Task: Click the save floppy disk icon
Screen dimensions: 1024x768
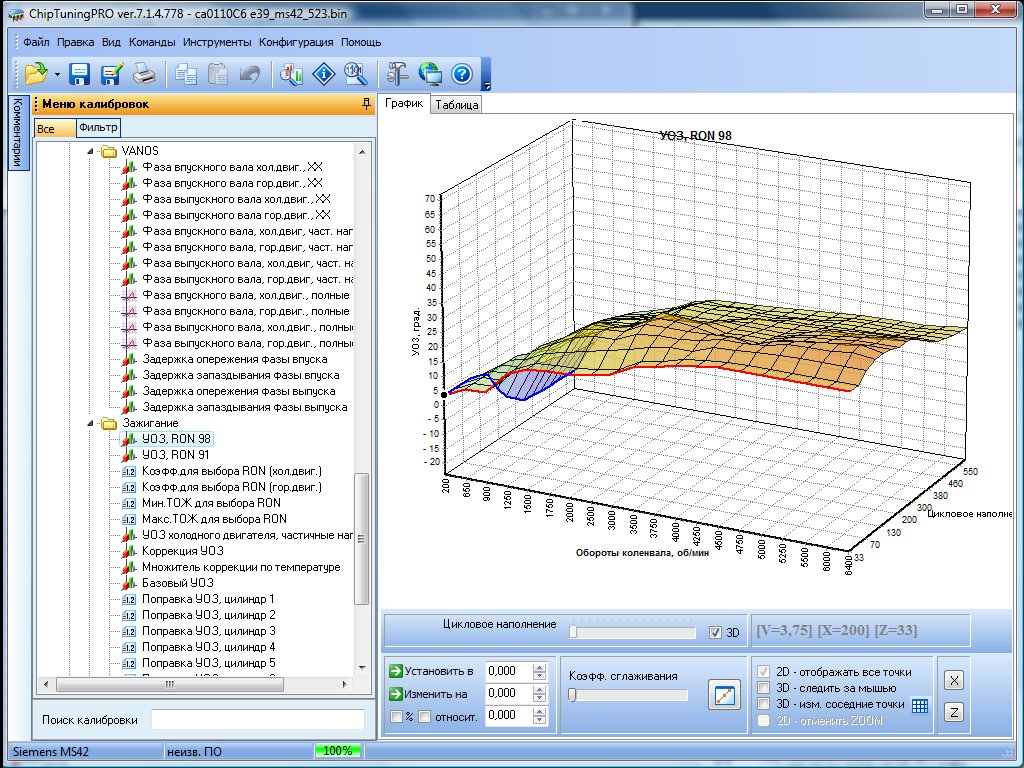Action: (80, 73)
